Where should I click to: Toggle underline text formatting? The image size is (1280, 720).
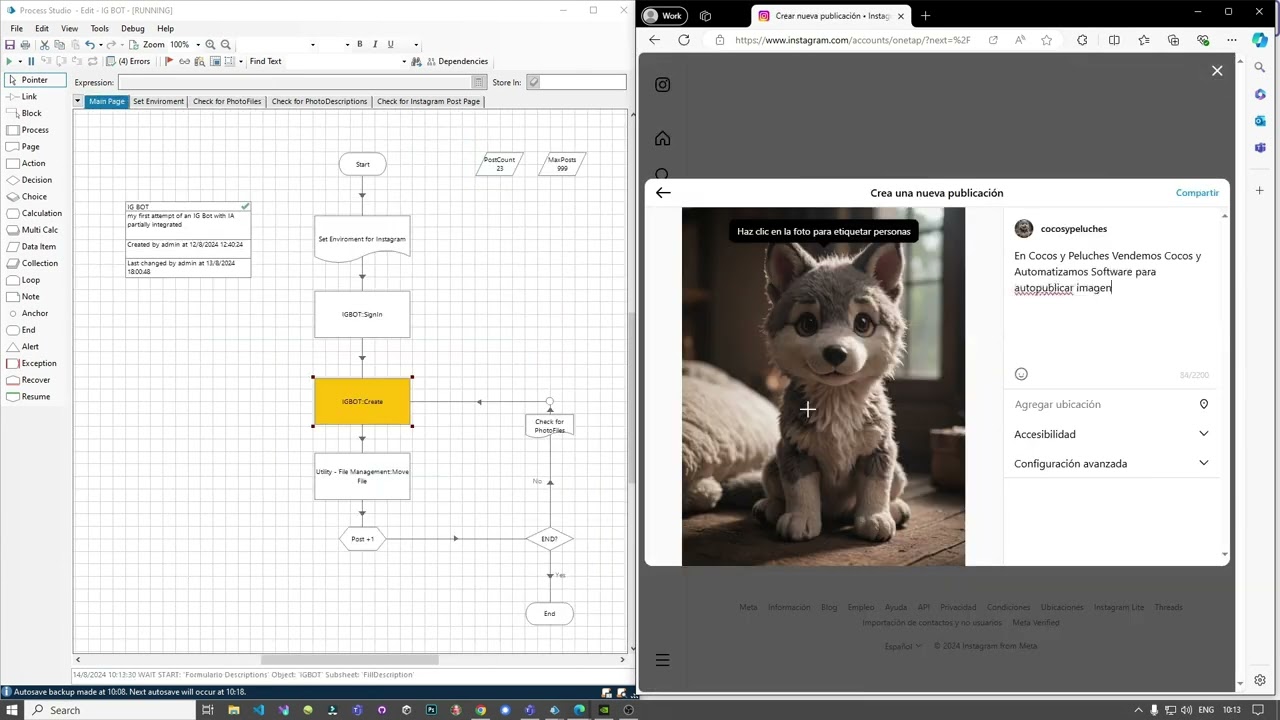(x=390, y=45)
